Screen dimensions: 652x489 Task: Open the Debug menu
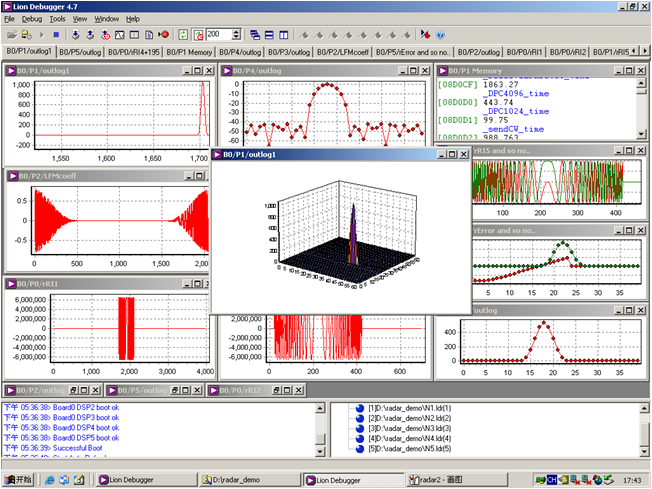(x=32, y=19)
